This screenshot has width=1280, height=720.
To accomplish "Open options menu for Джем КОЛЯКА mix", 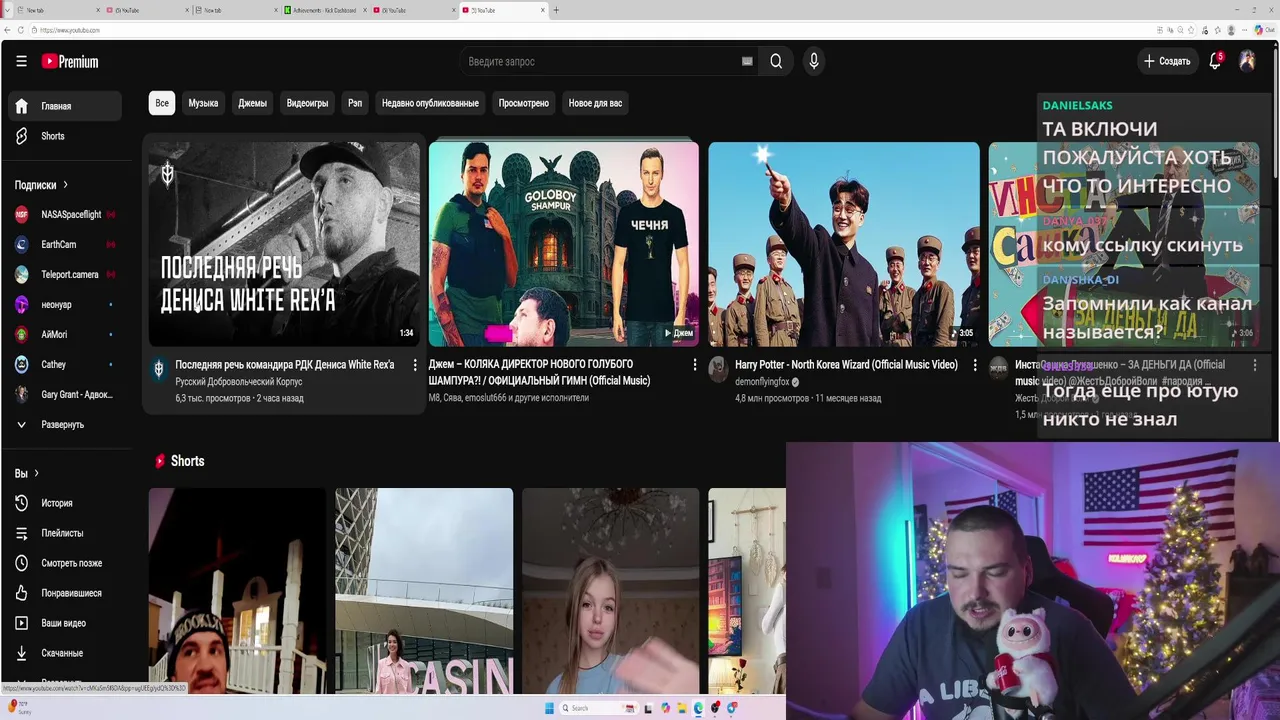I will tap(694, 365).
